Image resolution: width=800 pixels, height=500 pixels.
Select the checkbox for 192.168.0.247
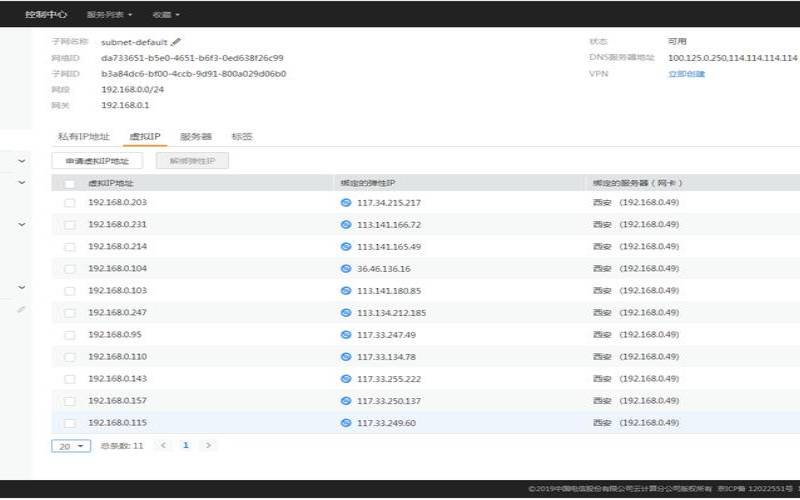[x=70, y=313]
